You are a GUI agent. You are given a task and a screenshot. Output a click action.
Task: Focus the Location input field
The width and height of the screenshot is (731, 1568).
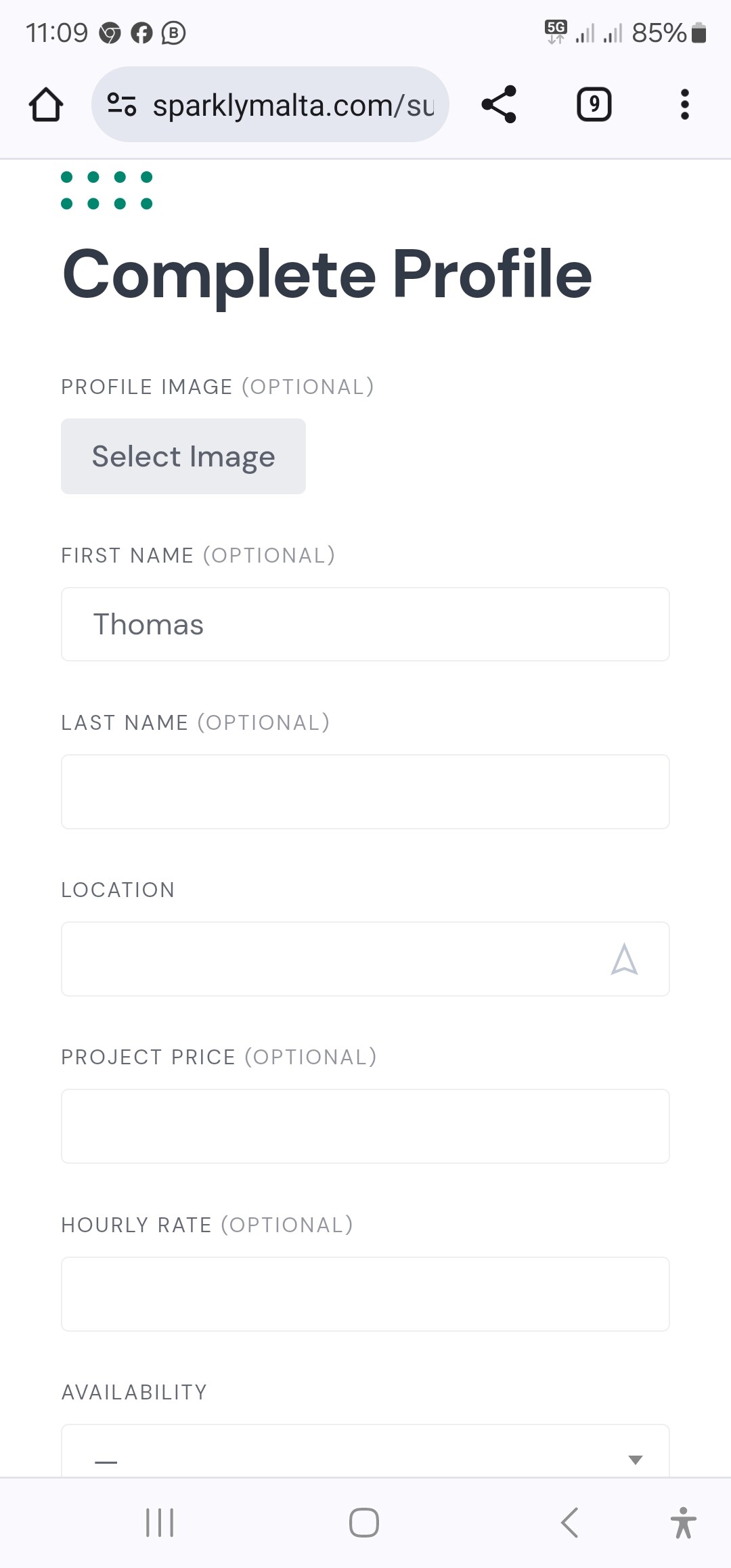365,959
